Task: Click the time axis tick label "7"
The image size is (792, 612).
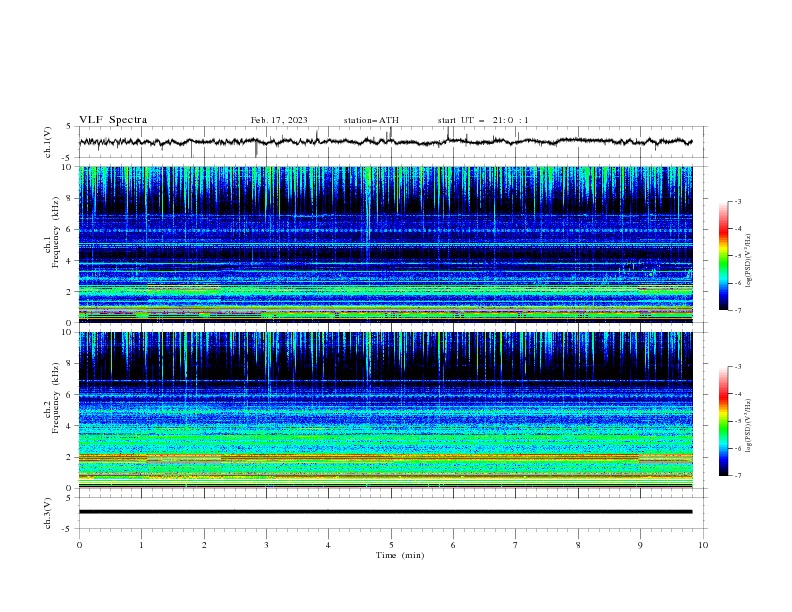Action: click(x=516, y=545)
